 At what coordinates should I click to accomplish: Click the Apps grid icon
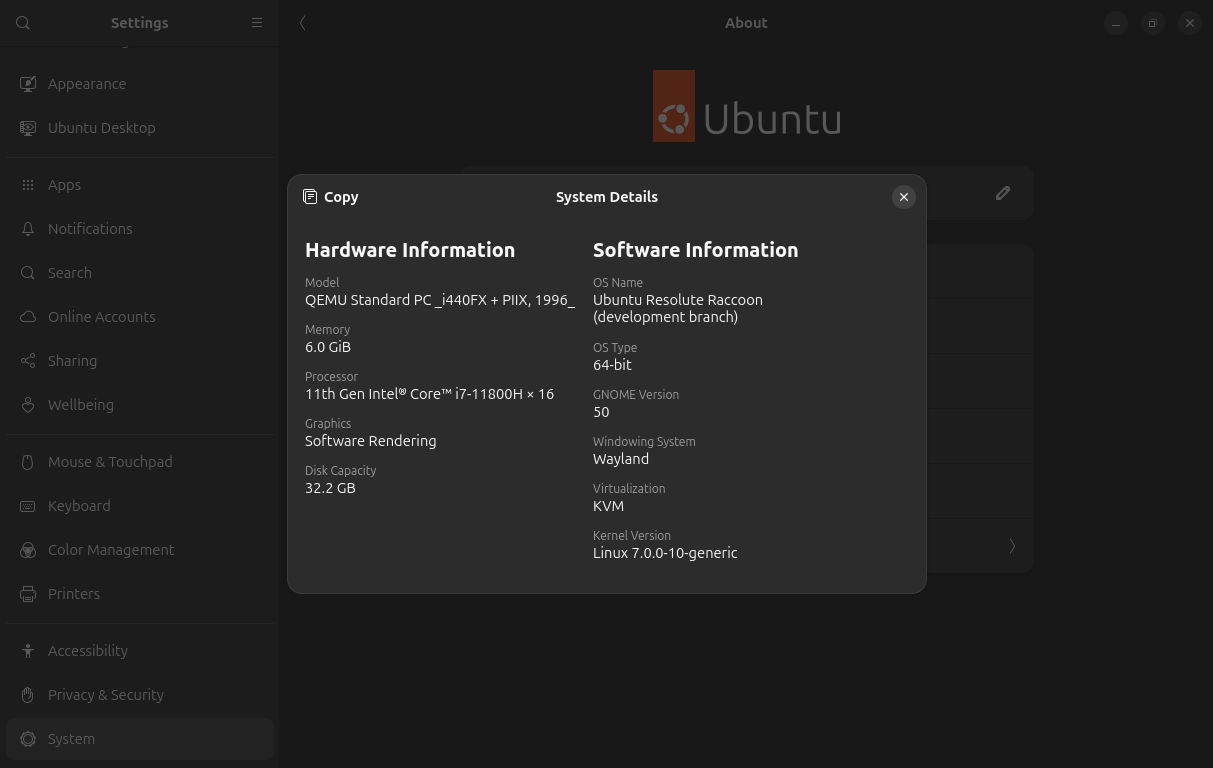pyautogui.click(x=28, y=185)
